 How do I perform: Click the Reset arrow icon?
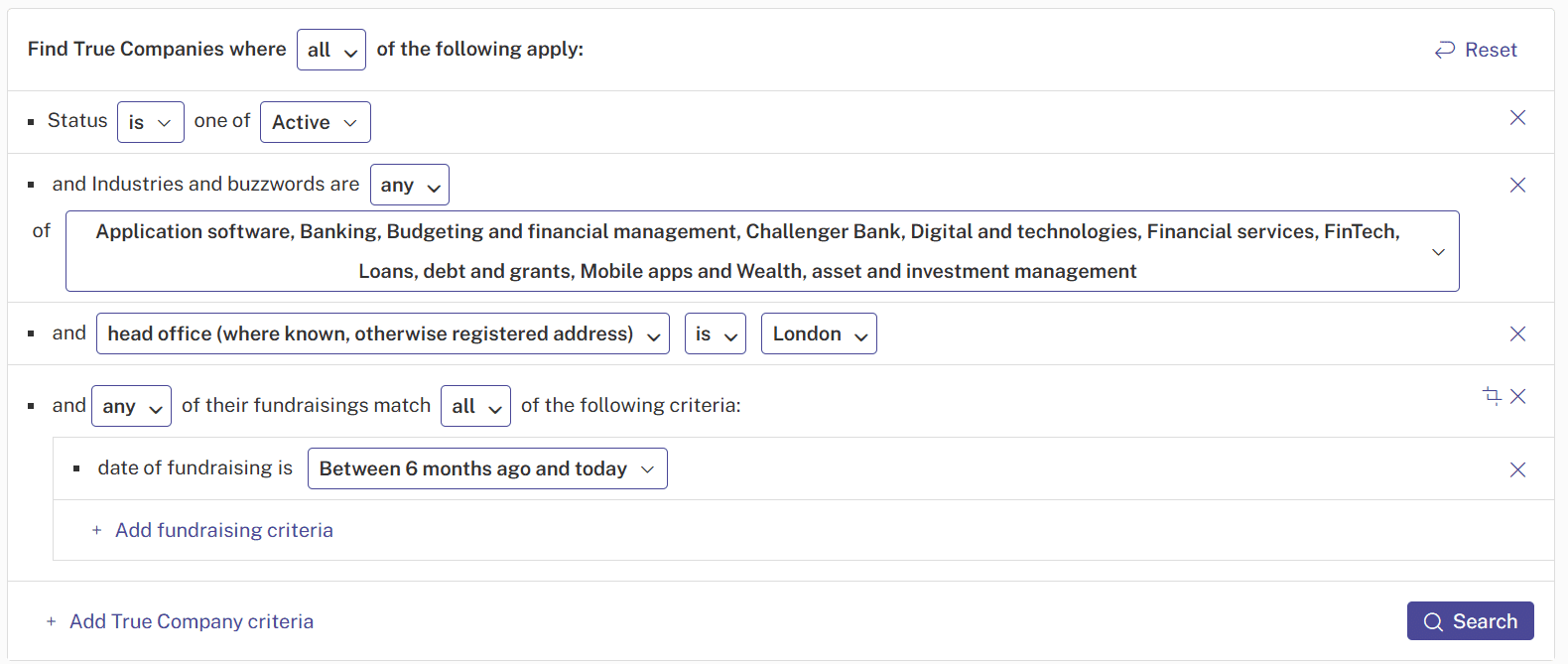click(1445, 50)
